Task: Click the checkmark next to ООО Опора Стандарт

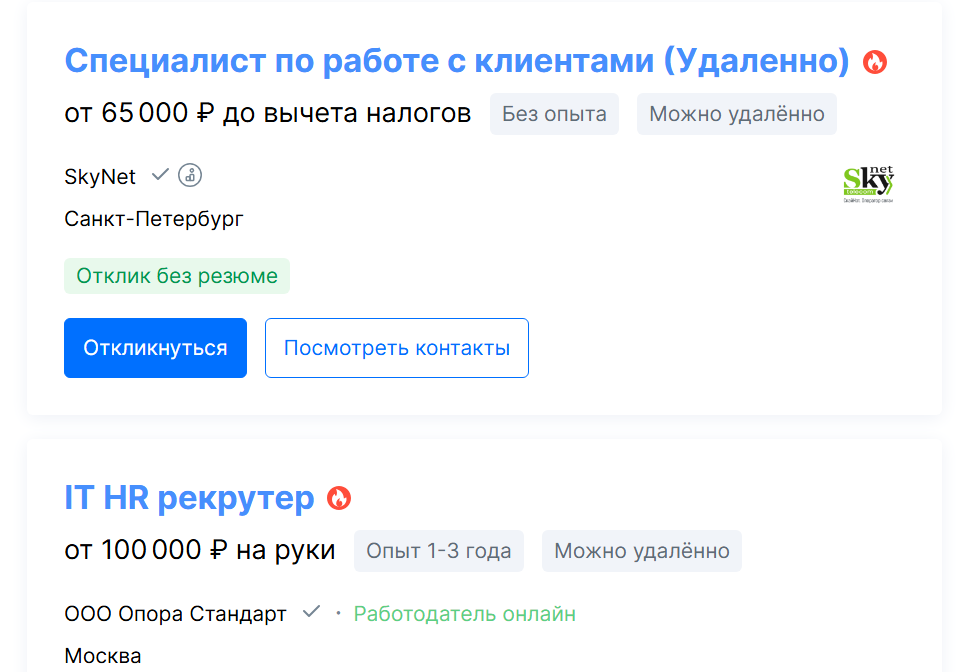Action: 312,613
